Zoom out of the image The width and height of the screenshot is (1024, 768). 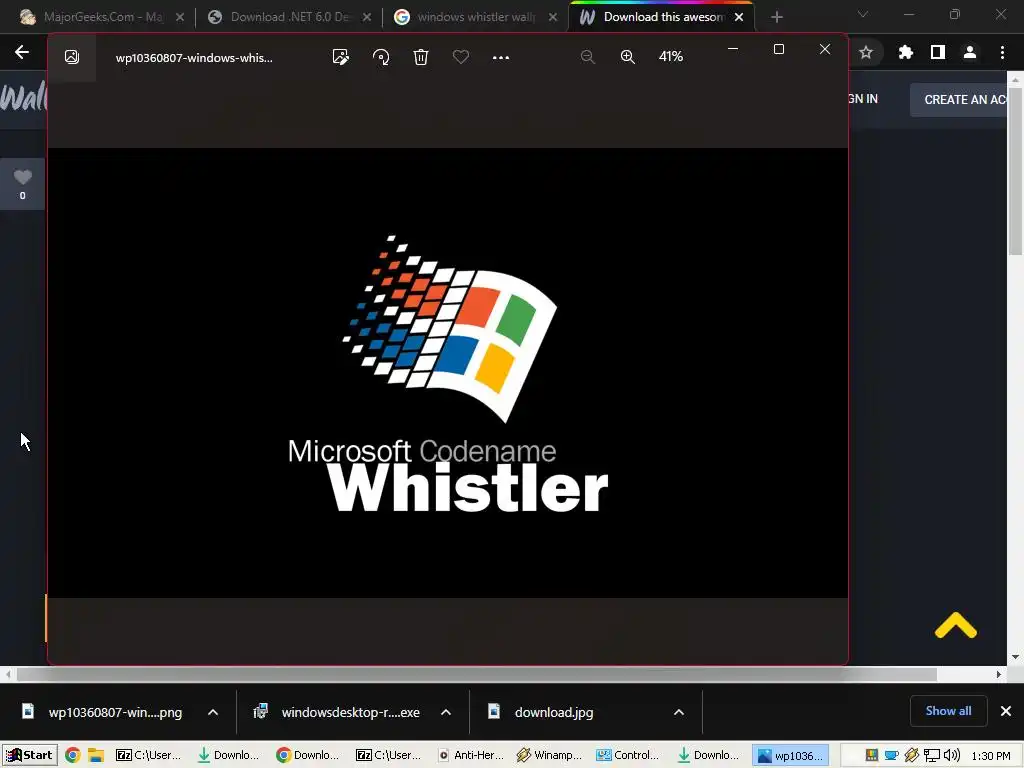pyautogui.click(x=588, y=57)
